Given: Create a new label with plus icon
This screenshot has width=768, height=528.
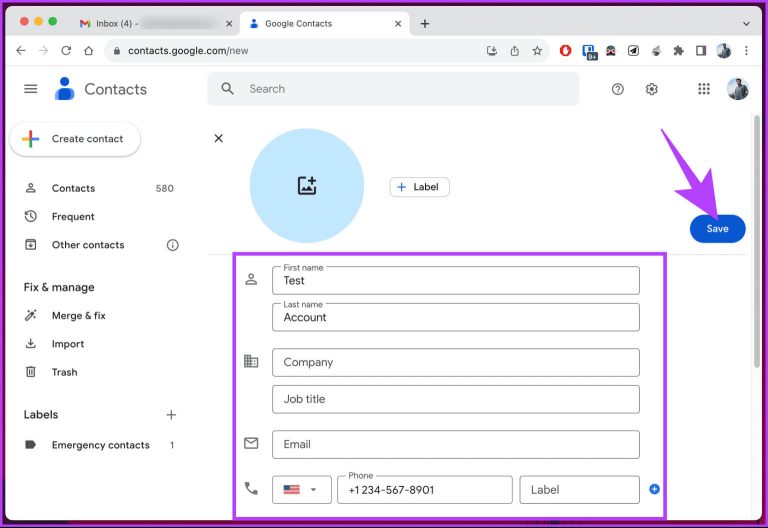Looking at the screenshot, I should click(x=171, y=415).
